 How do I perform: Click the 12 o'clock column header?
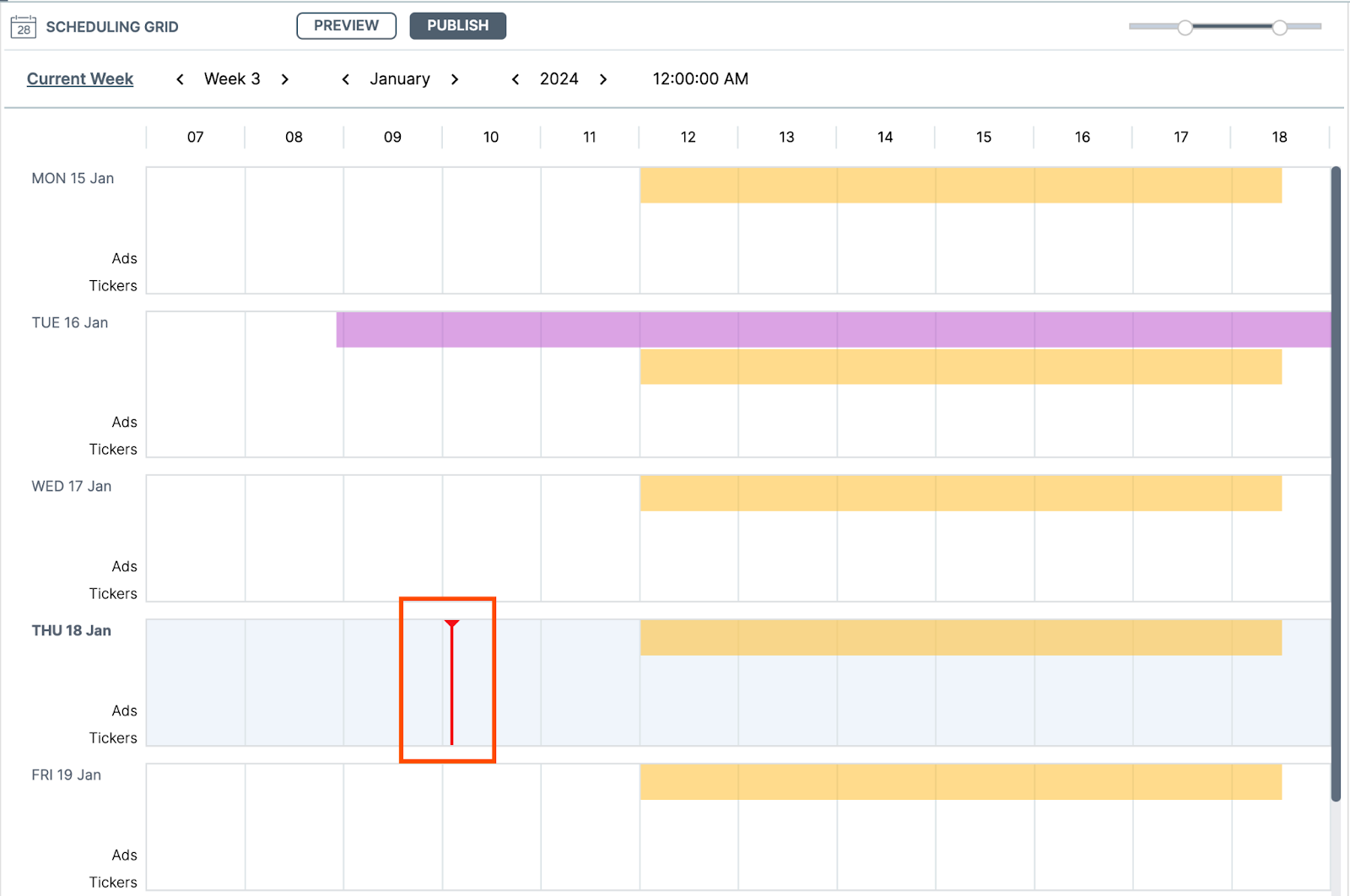688,137
